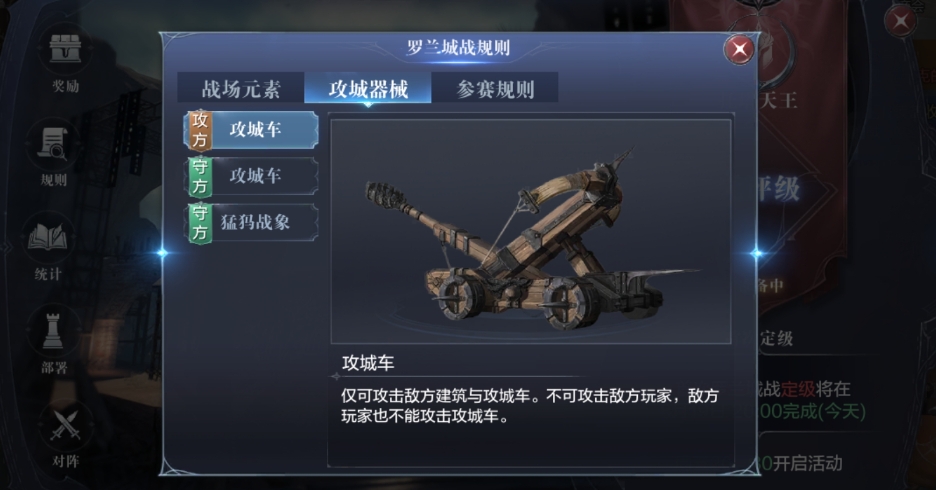Switch to the 参赛规则 tab
936x490 pixels.
coord(495,89)
